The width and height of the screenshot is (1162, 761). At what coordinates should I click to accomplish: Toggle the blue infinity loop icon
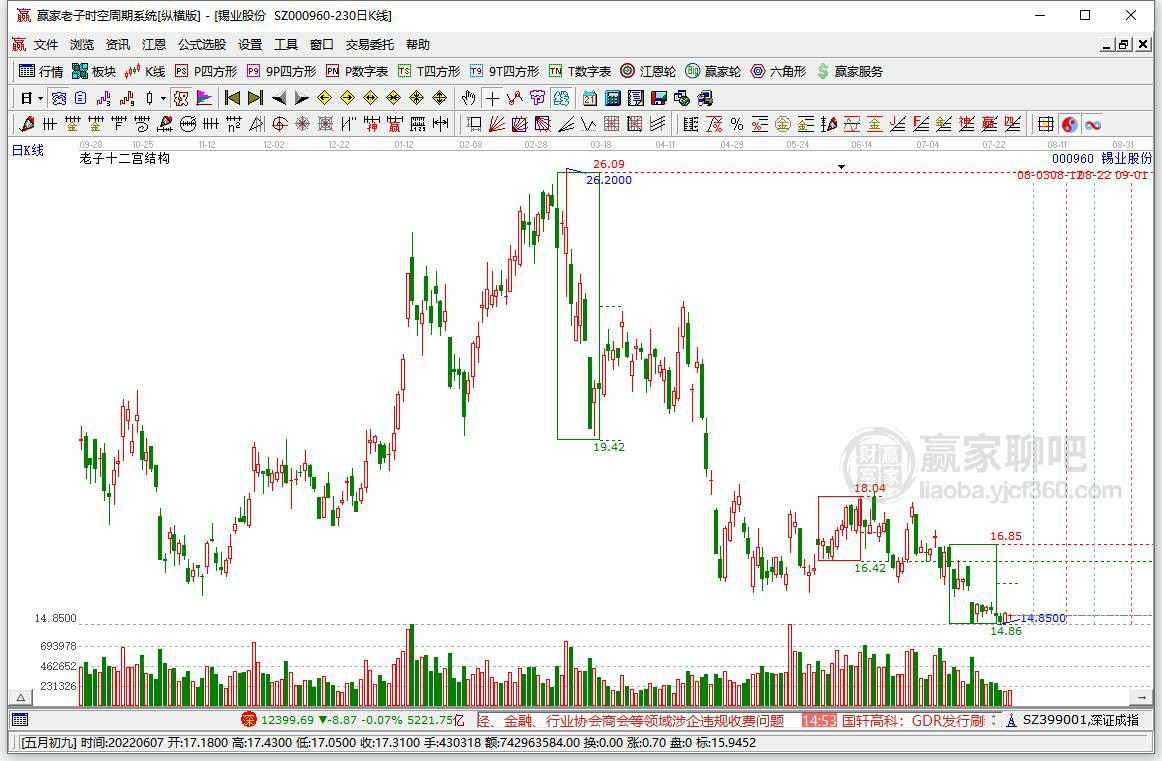click(1092, 124)
